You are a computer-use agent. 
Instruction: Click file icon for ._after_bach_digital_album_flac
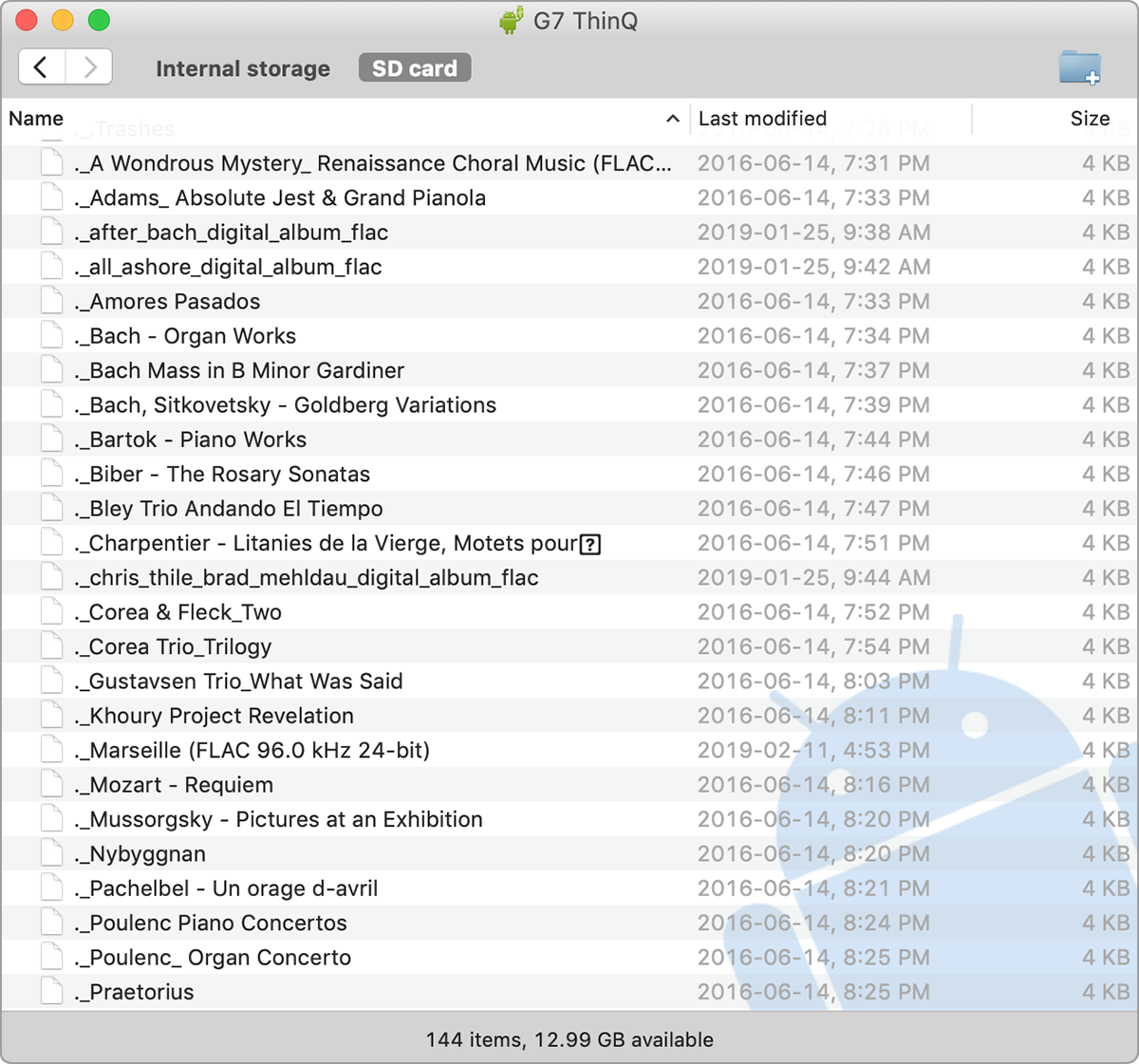click(52, 233)
